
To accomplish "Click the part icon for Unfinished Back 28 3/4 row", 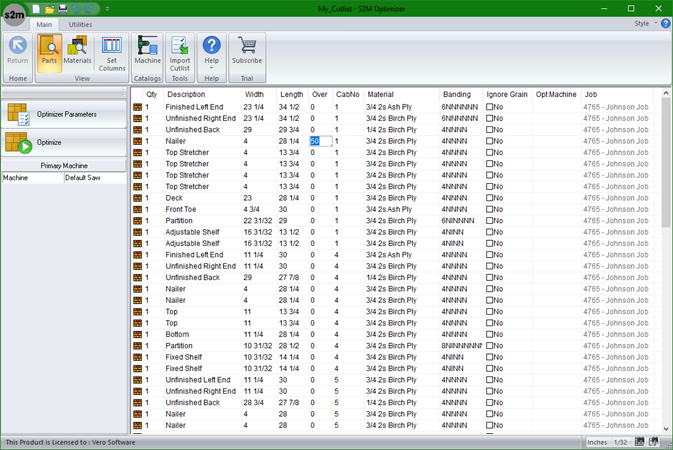I will point(137,403).
